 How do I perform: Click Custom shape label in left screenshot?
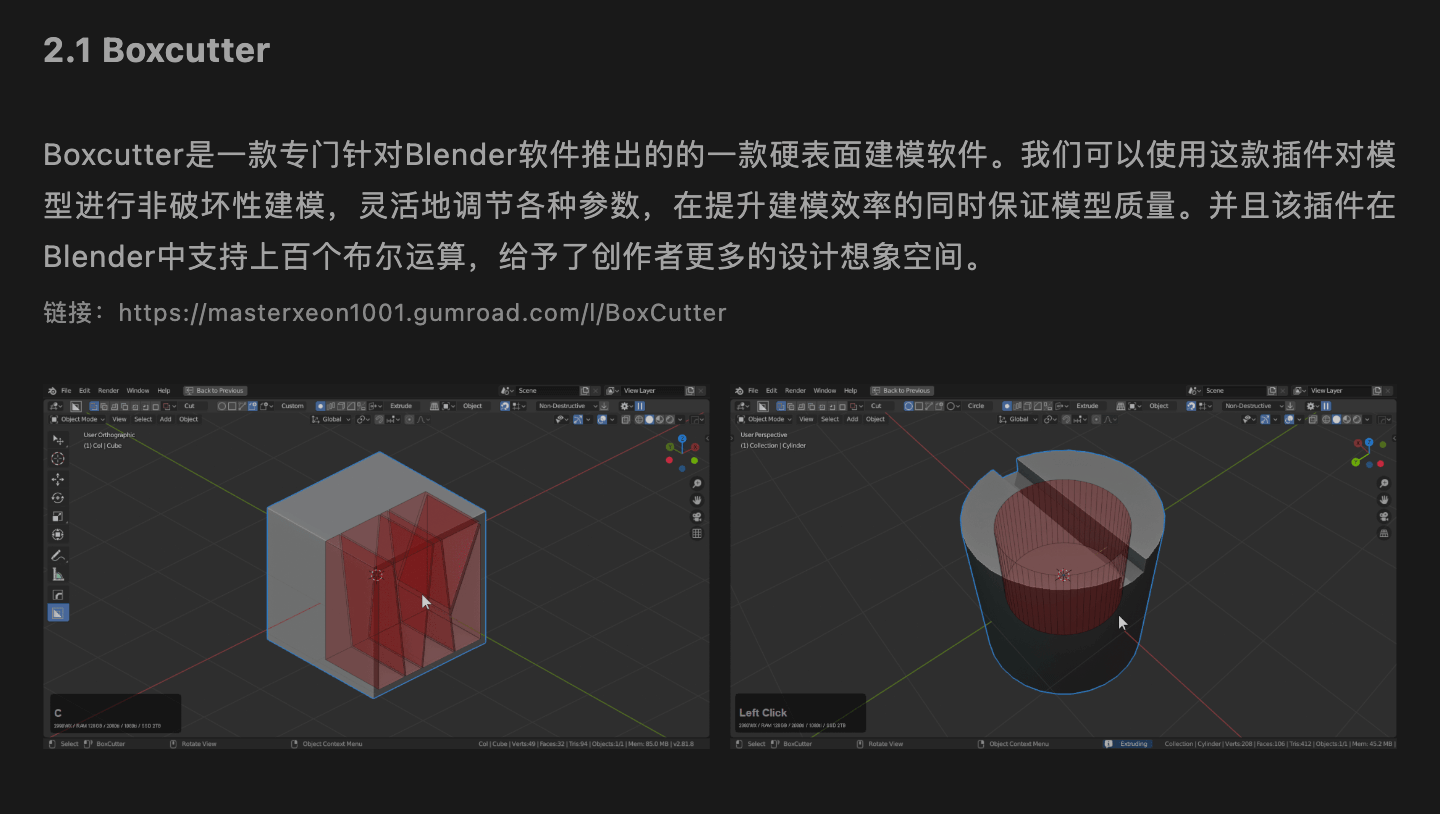pos(292,406)
